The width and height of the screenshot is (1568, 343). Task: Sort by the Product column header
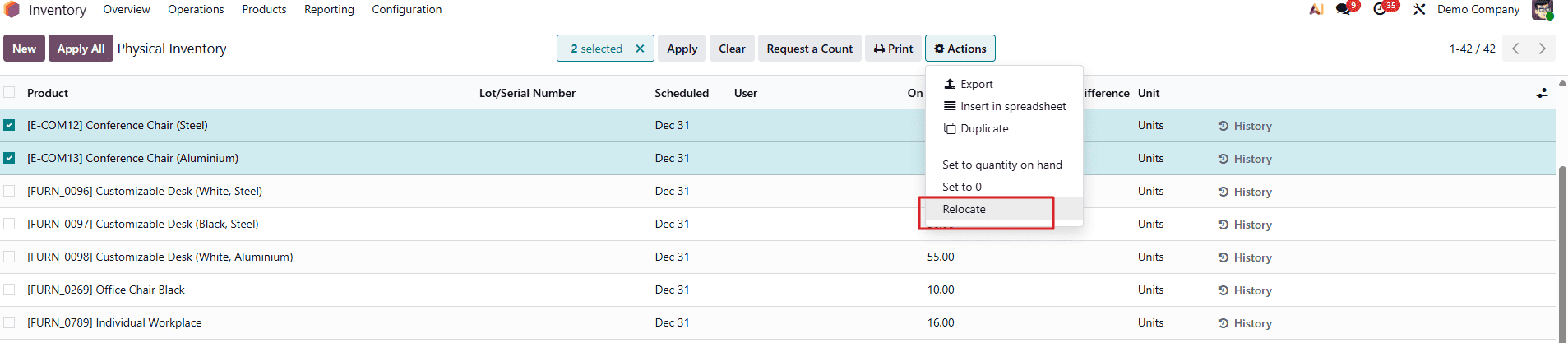[x=48, y=93]
